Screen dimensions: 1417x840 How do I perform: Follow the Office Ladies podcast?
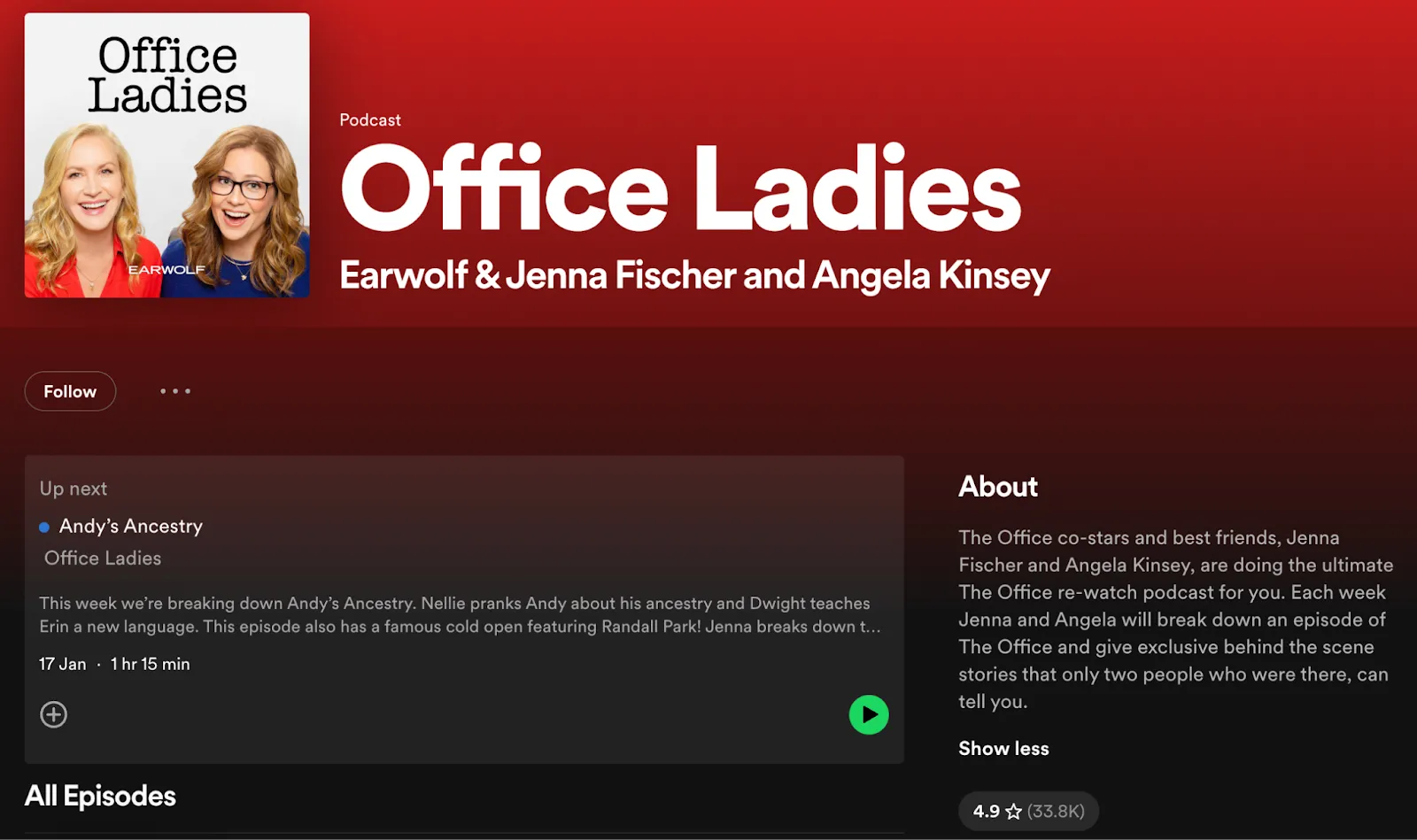click(x=70, y=391)
